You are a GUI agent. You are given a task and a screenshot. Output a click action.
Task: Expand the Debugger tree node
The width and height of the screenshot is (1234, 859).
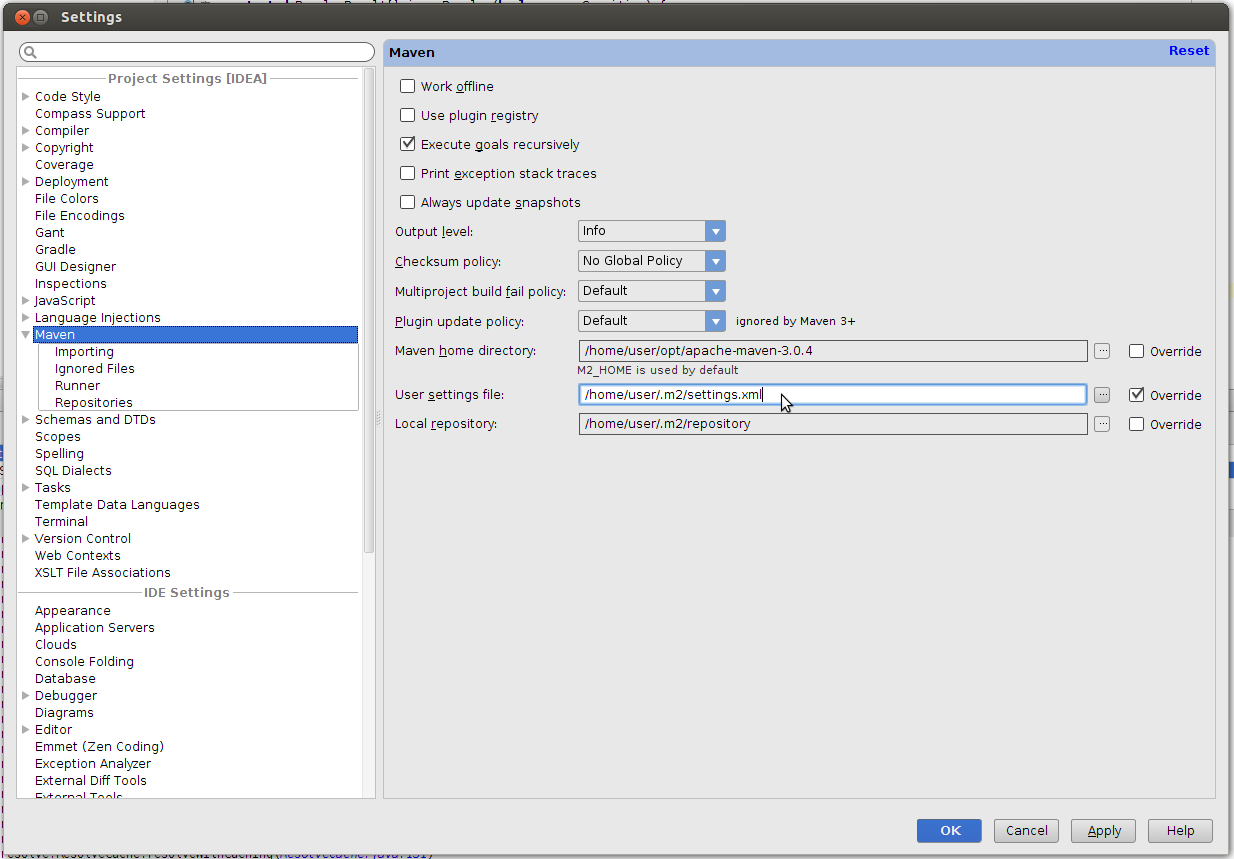click(26, 696)
